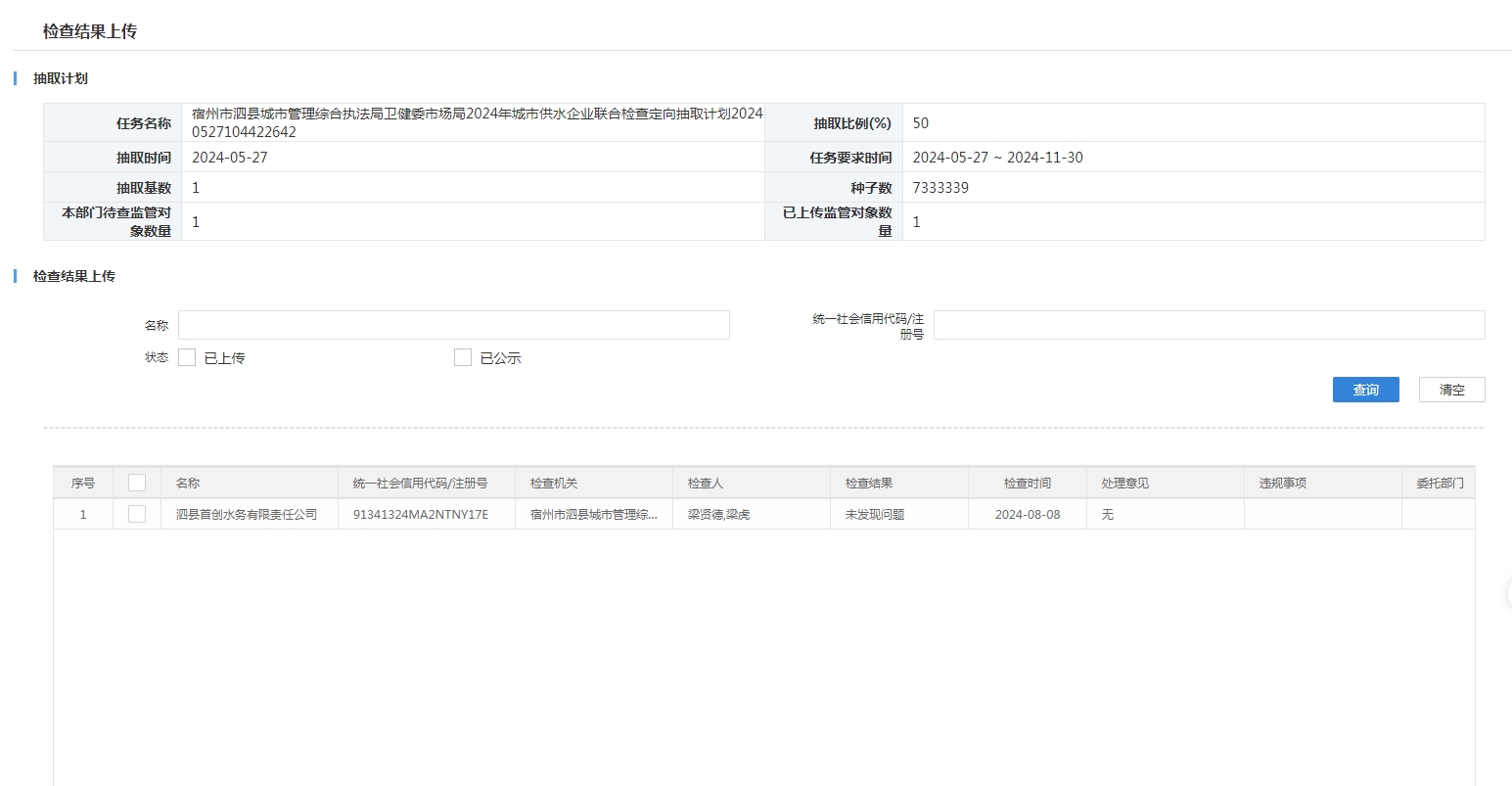Image resolution: width=1512 pixels, height=786 pixels.
Task: Check the 已上传 status checkbox
Action: (187, 358)
